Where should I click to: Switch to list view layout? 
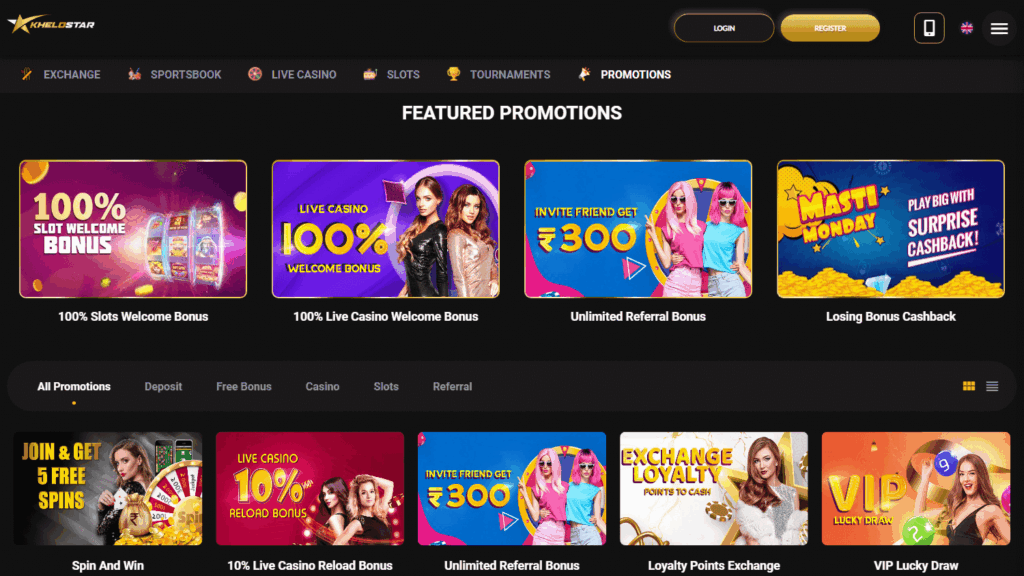[x=992, y=386]
